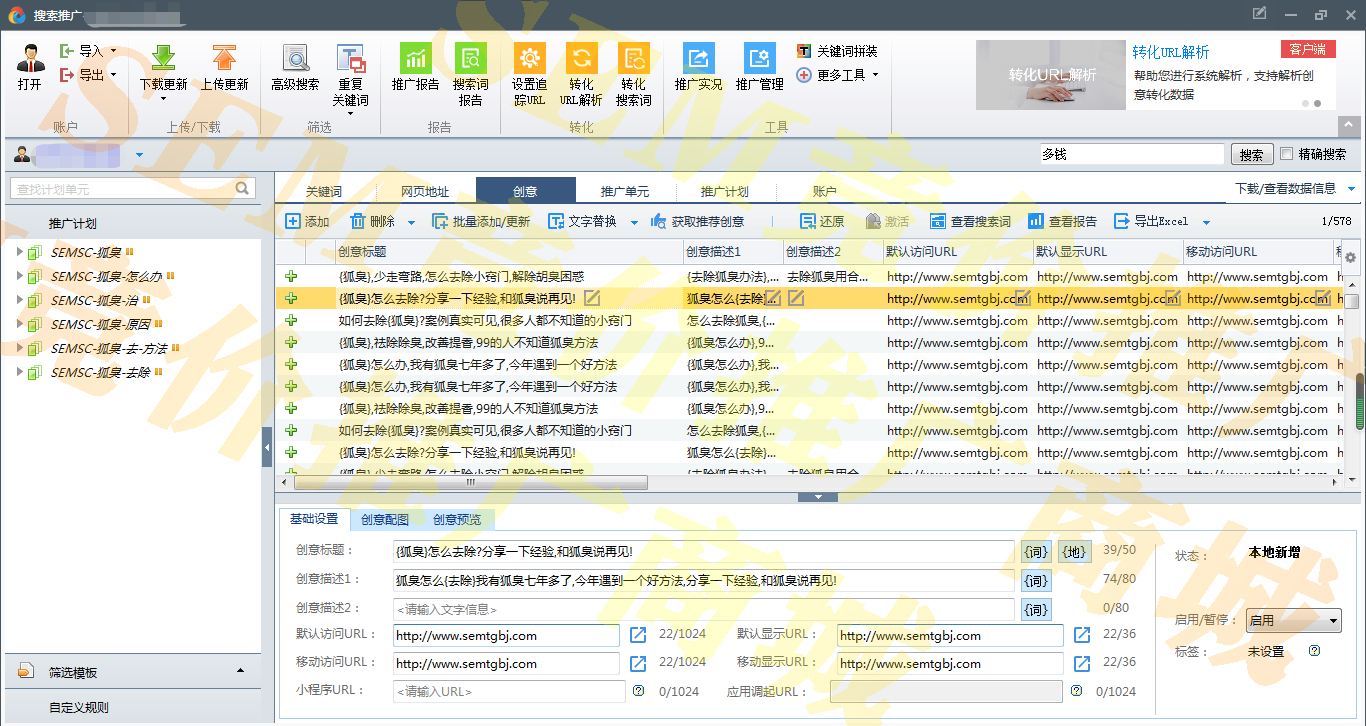Click the horizontal scrollbar under the table
1366x726 pixels.
tap(470, 482)
